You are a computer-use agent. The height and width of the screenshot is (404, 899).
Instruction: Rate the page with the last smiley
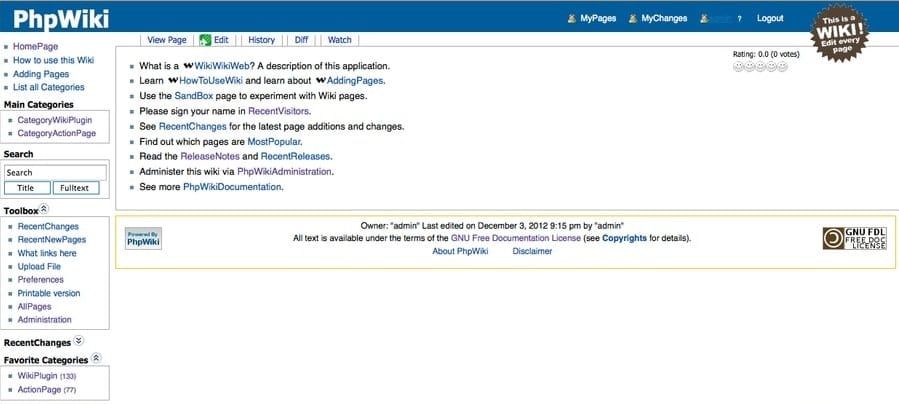click(783, 67)
